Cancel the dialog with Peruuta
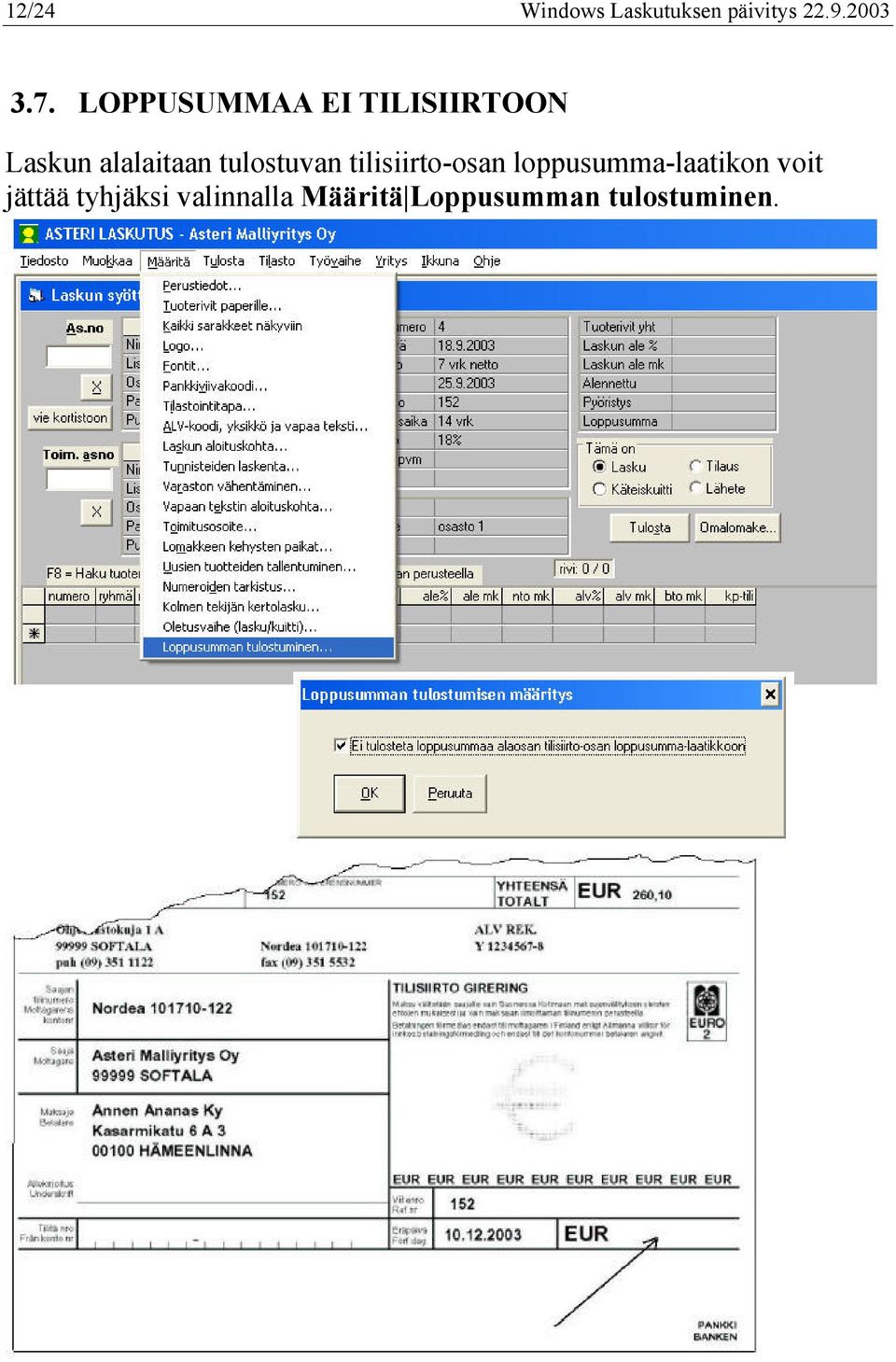This screenshot has width=896, height=1362. click(x=450, y=793)
